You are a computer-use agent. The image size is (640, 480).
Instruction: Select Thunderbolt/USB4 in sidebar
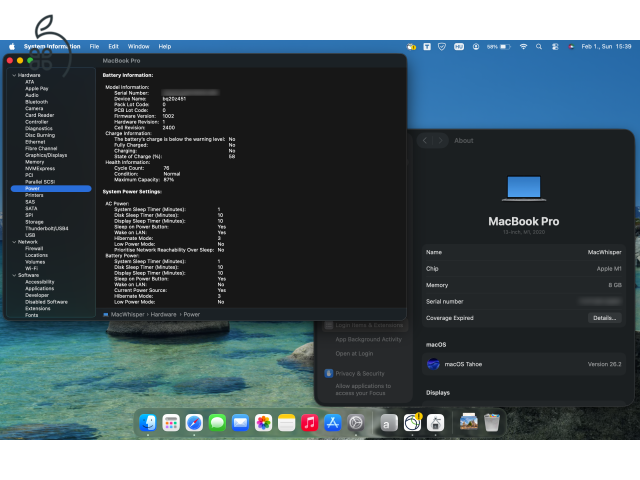[47, 229]
